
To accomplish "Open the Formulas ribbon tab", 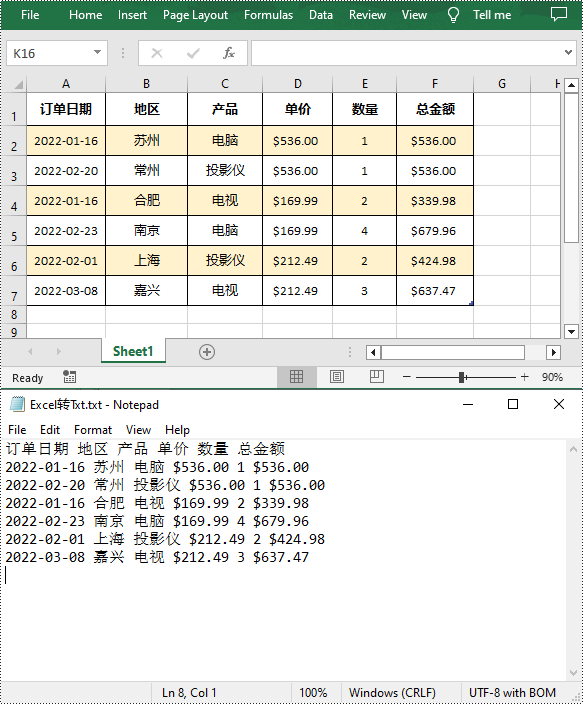I will pyautogui.click(x=269, y=15).
